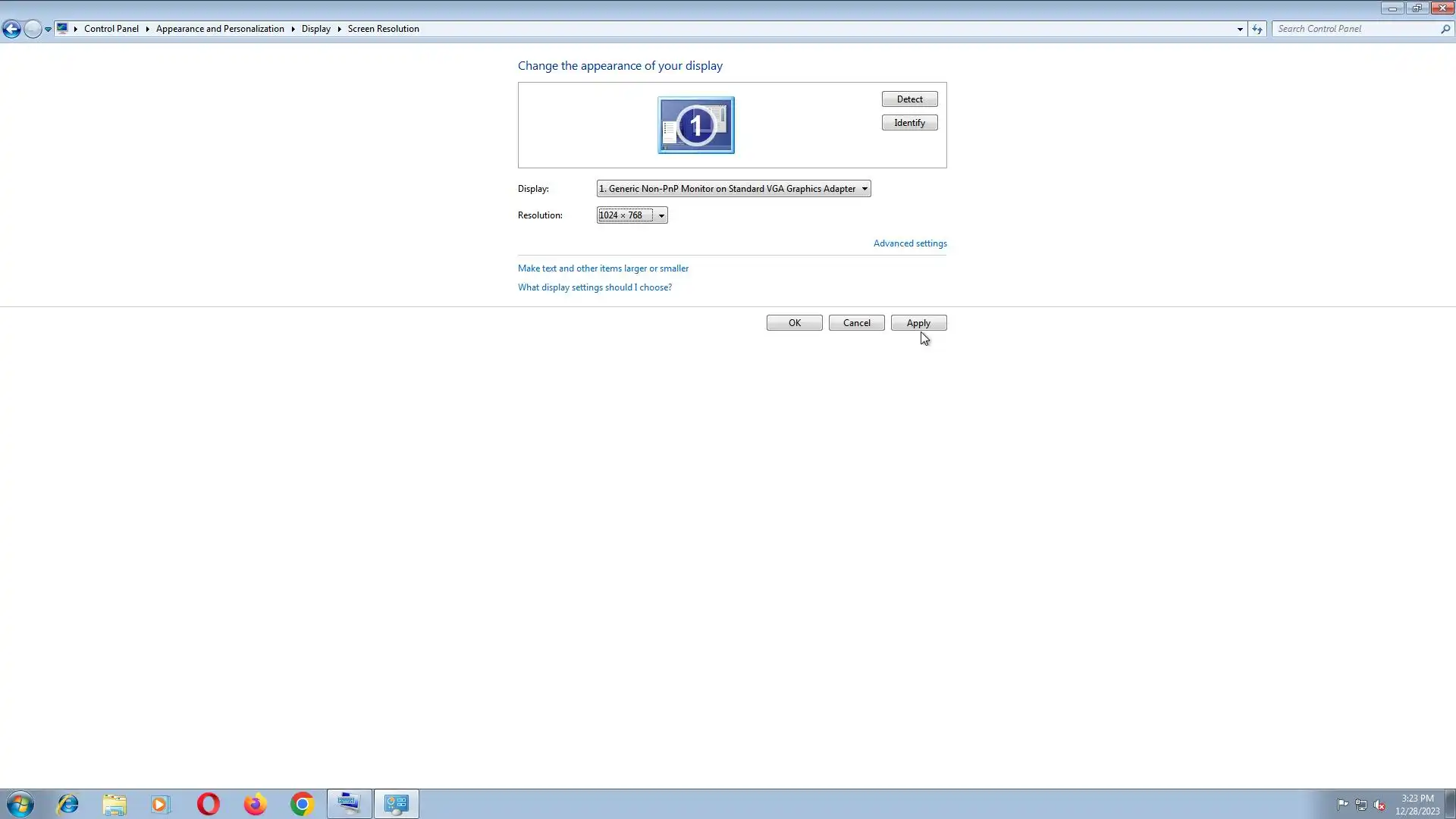Open Internet Explorer from taskbar
The width and height of the screenshot is (1456, 819).
(x=68, y=804)
